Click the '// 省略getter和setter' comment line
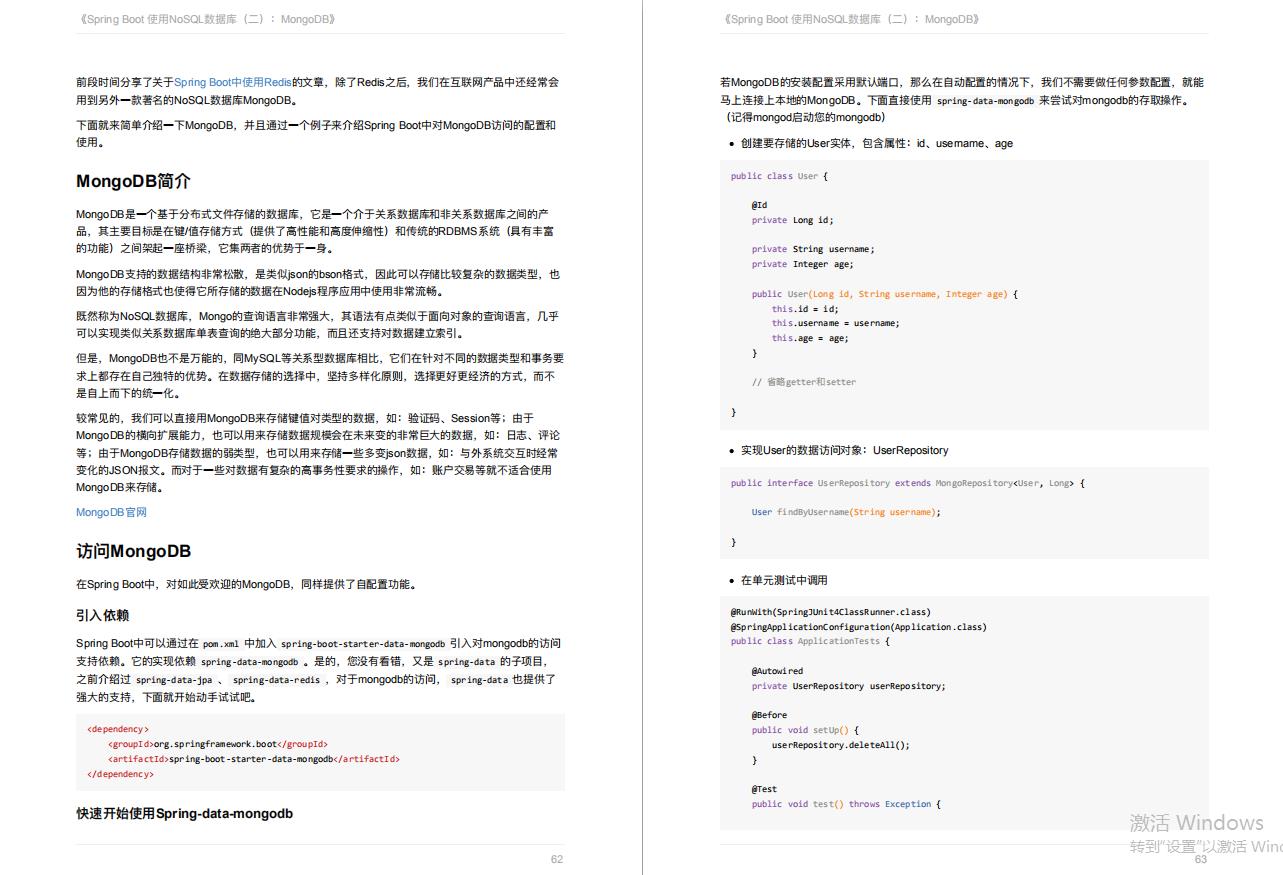Image resolution: width=1283 pixels, height=875 pixels. point(804,382)
